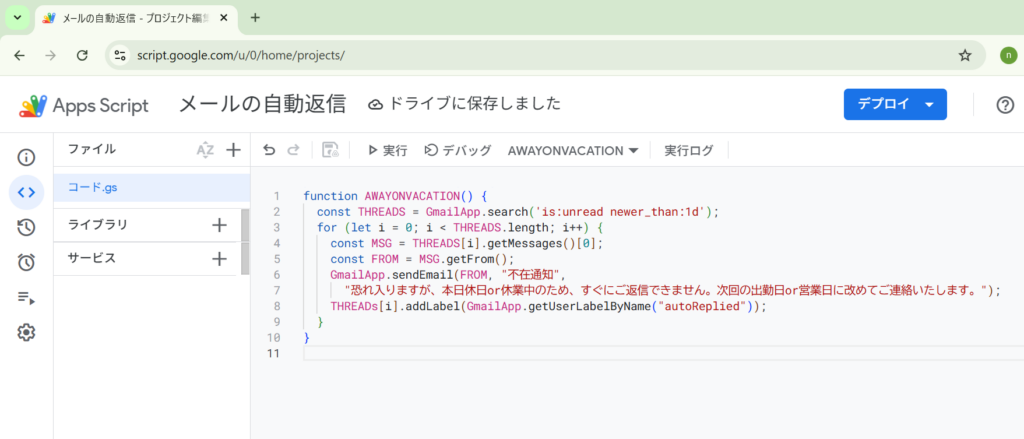This screenshot has height=439, width=1024.
Task: Select the コード.gs file
Action: pyautogui.click(x=93, y=187)
